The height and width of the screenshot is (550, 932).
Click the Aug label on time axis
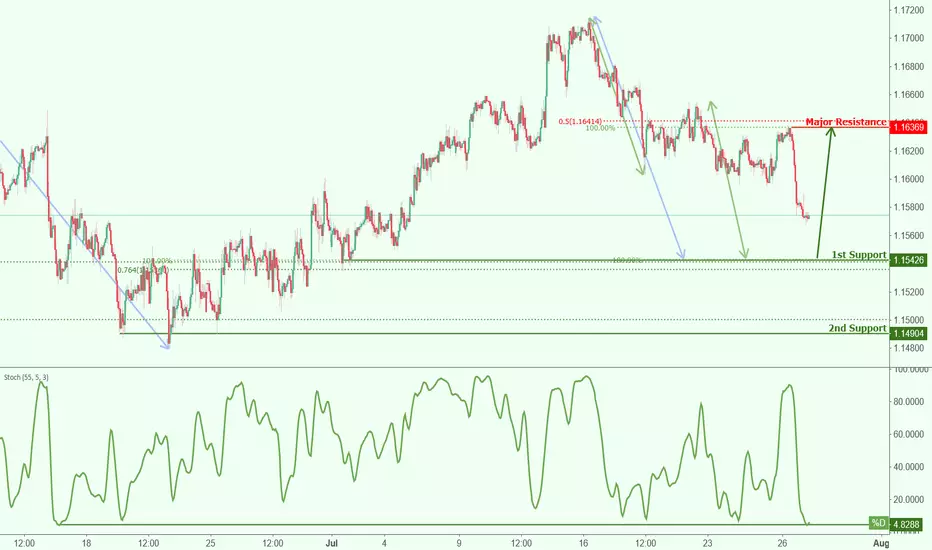[881, 543]
